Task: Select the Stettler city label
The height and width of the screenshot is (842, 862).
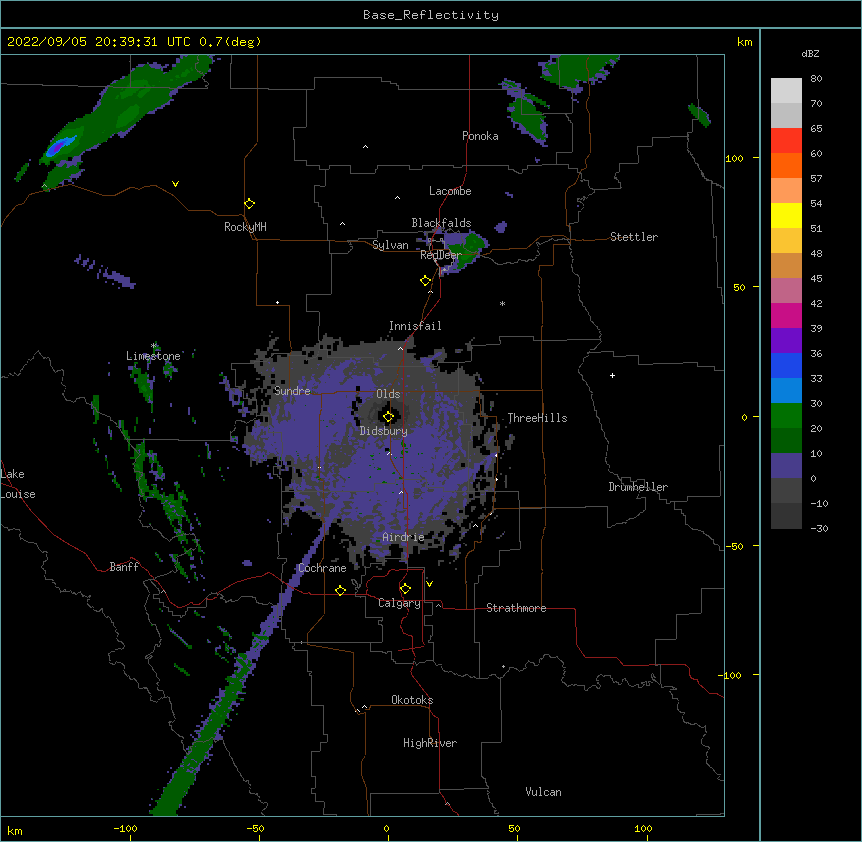Action: pyautogui.click(x=634, y=237)
